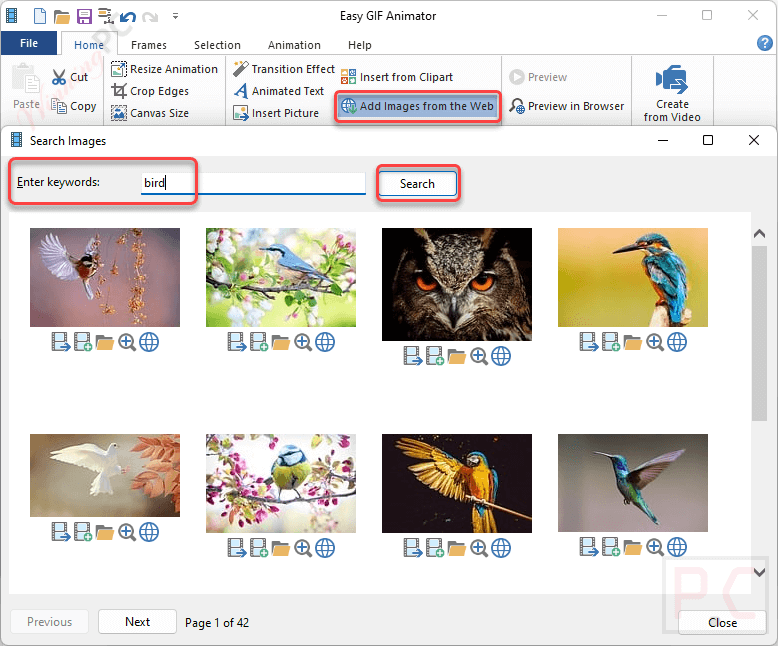The image size is (778, 646).
Task: Select the blue tit on pink flowers thumbnail
Action: point(281,483)
